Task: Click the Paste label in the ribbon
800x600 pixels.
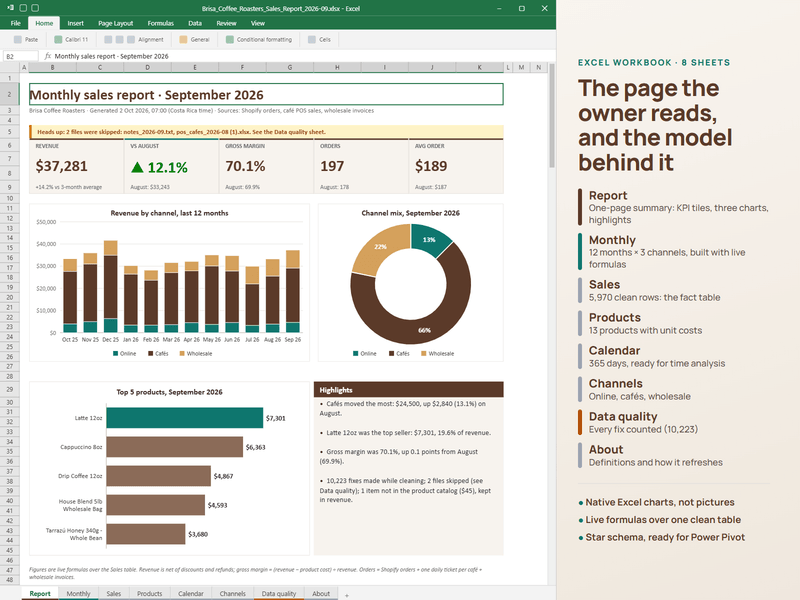Action: [x=31, y=39]
